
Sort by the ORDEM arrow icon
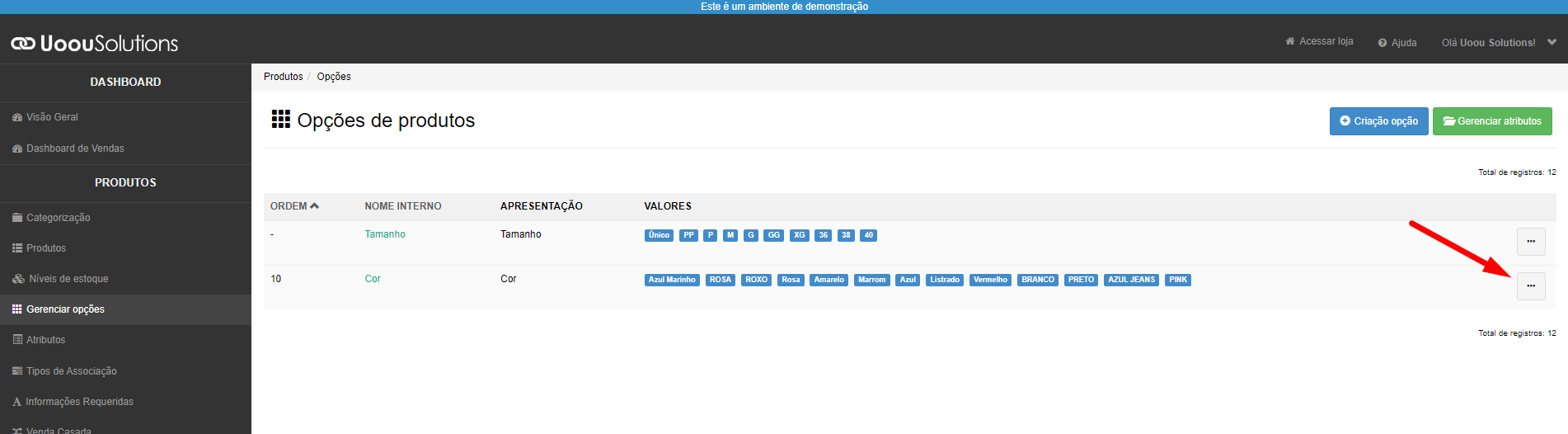pos(314,205)
